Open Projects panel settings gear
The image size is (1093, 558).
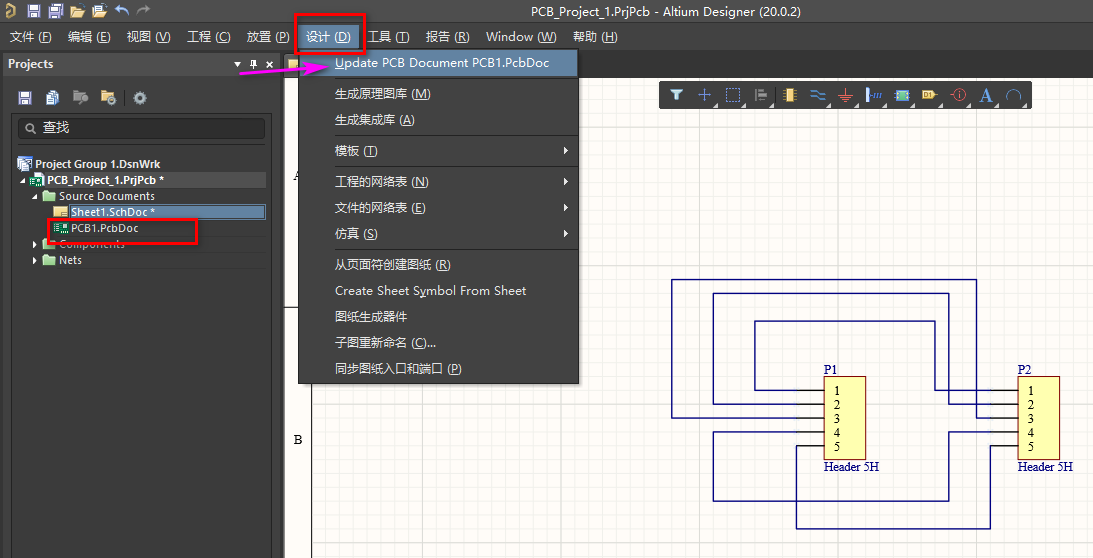[140, 98]
